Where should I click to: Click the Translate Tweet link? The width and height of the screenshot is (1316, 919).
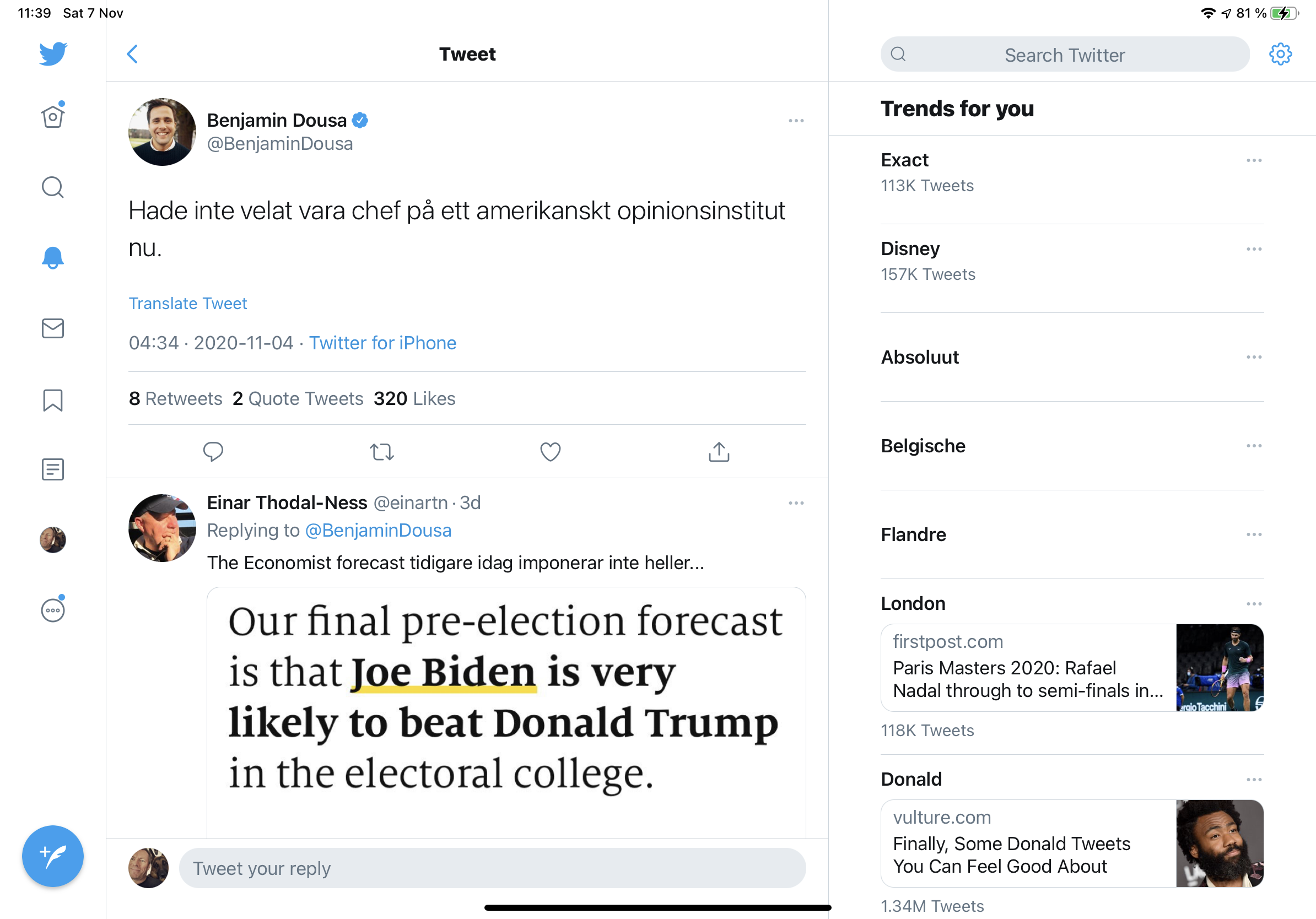tap(188, 303)
